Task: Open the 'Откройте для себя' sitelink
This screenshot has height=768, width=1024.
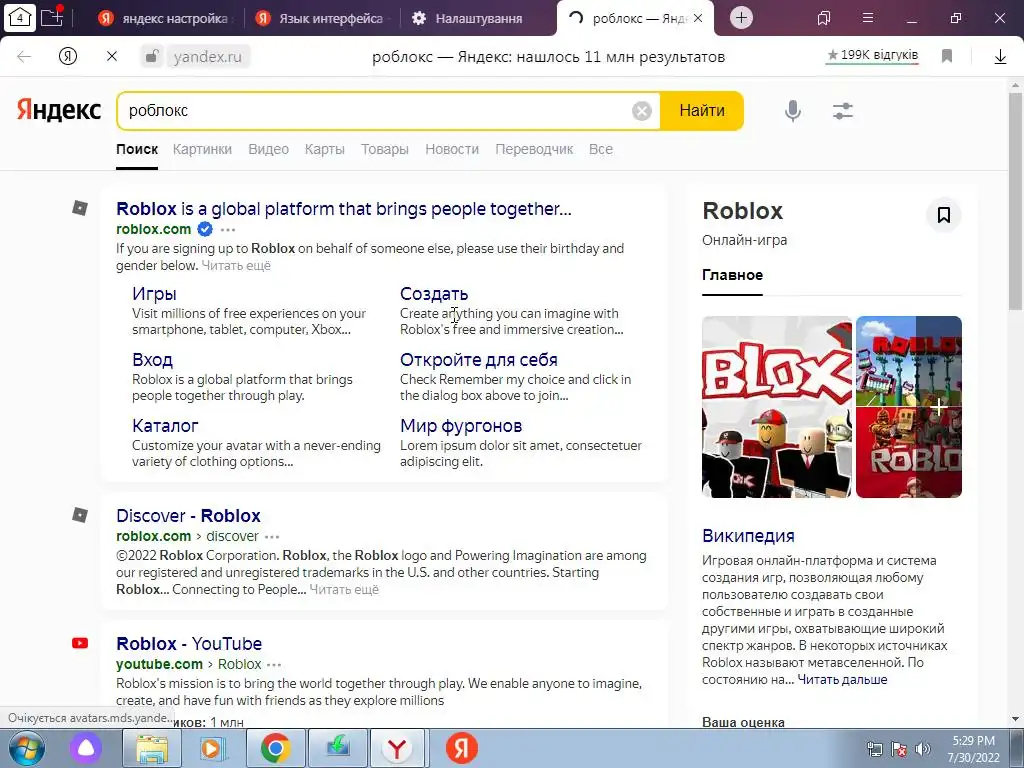Action: pos(479,360)
